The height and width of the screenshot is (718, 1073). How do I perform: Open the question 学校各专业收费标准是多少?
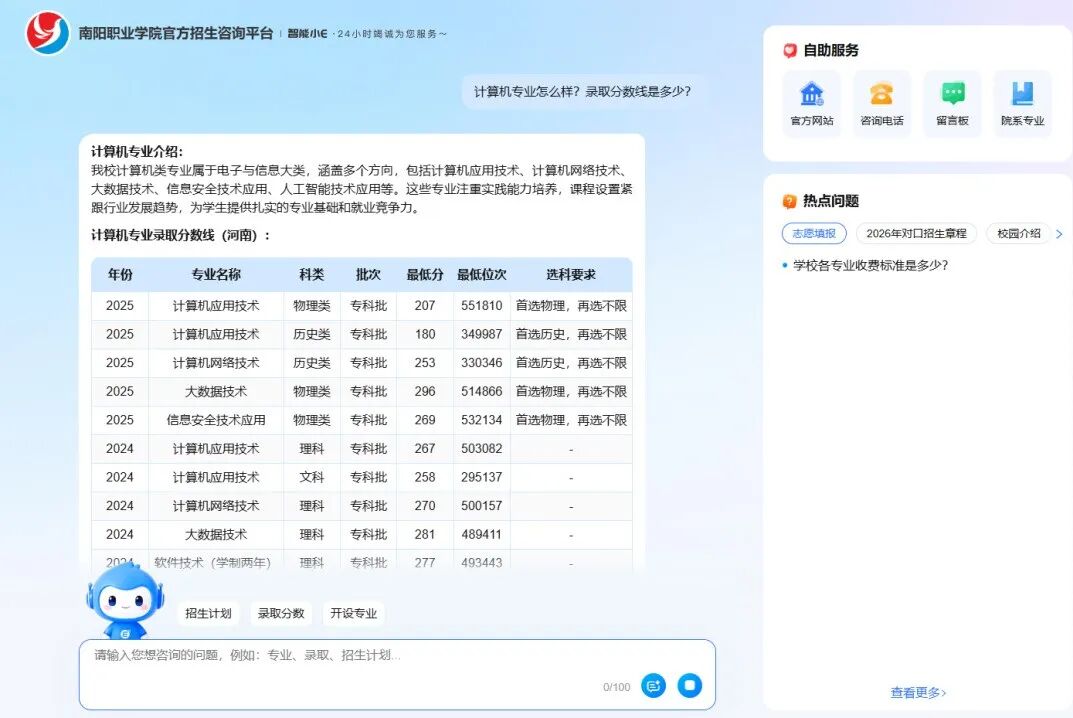(870, 265)
